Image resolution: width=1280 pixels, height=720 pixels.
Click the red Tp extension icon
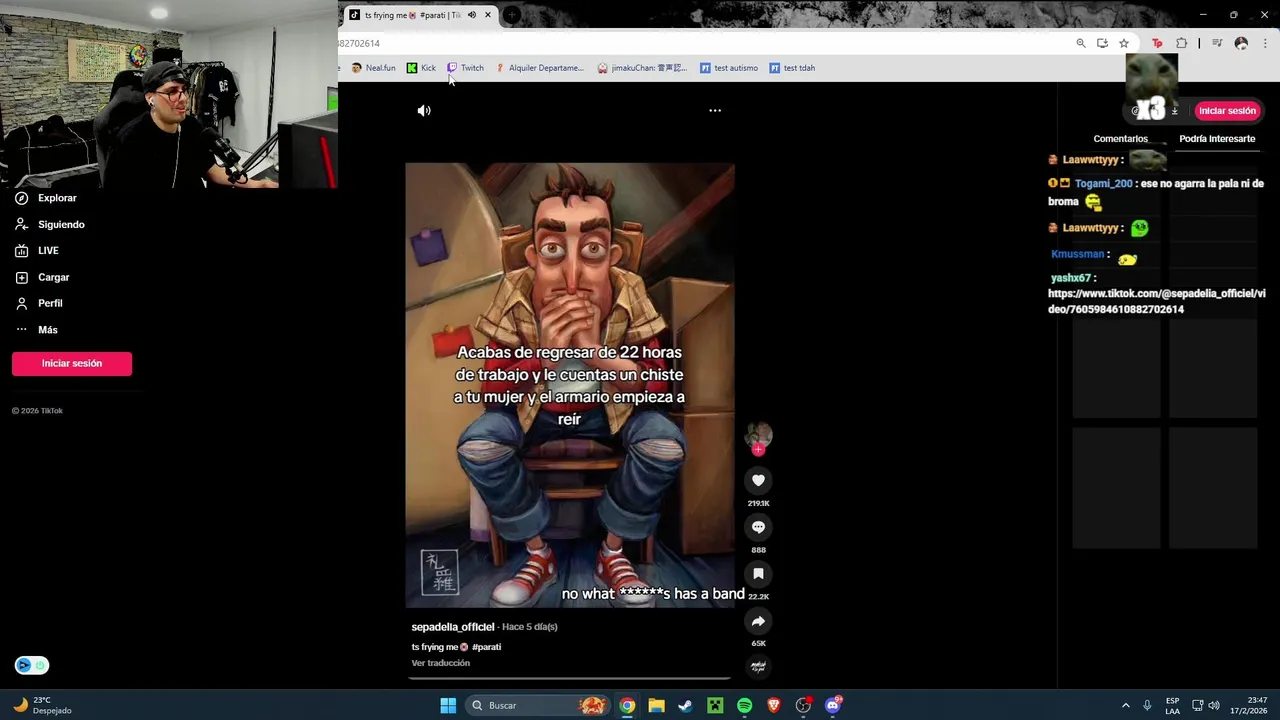tap(1157, 43)
